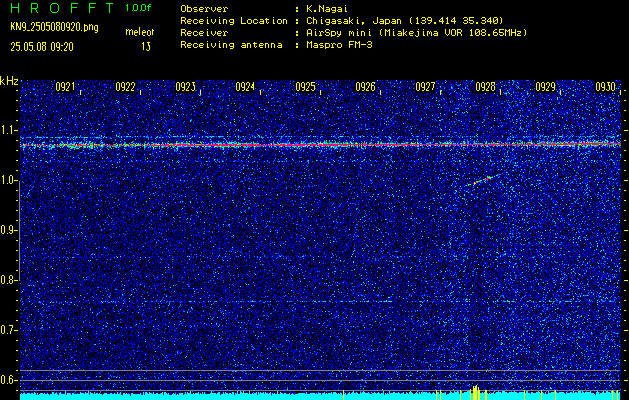The image size is (629, 400).
Task: Click the file name KN9_2505080920.png
Action: (54, 27)
